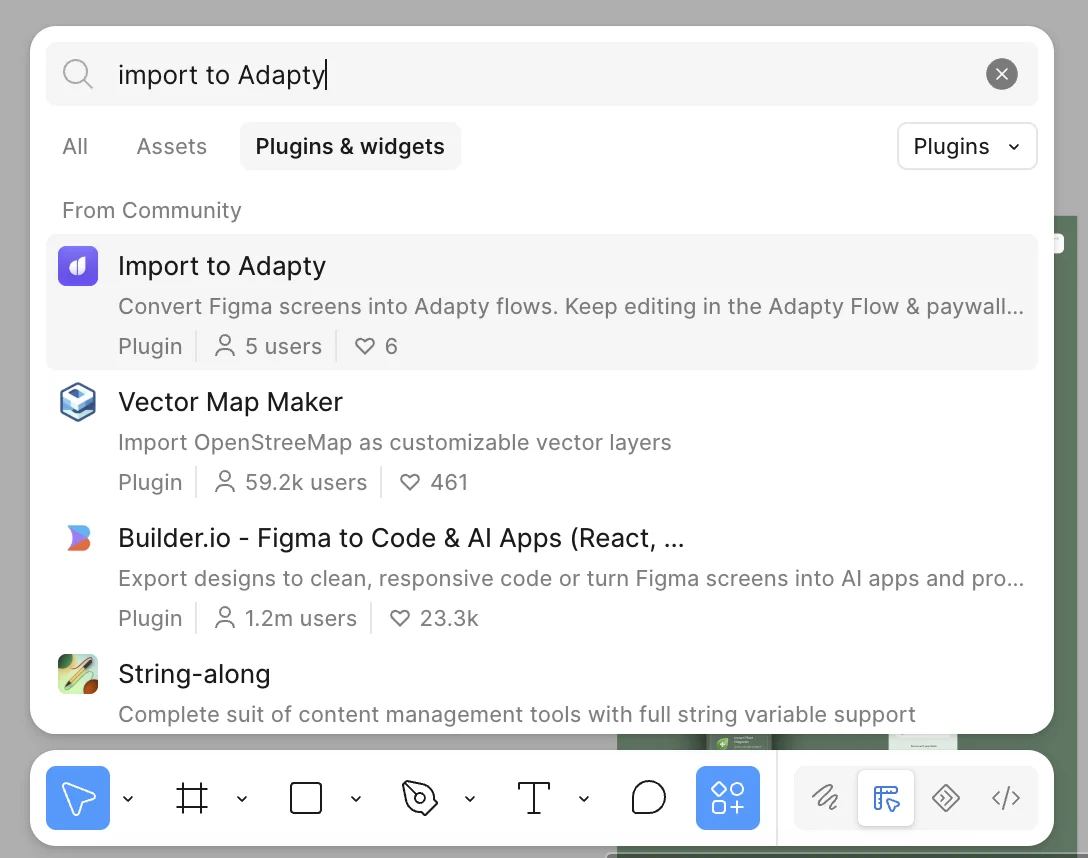Select the Comment tool

[648, 798]
